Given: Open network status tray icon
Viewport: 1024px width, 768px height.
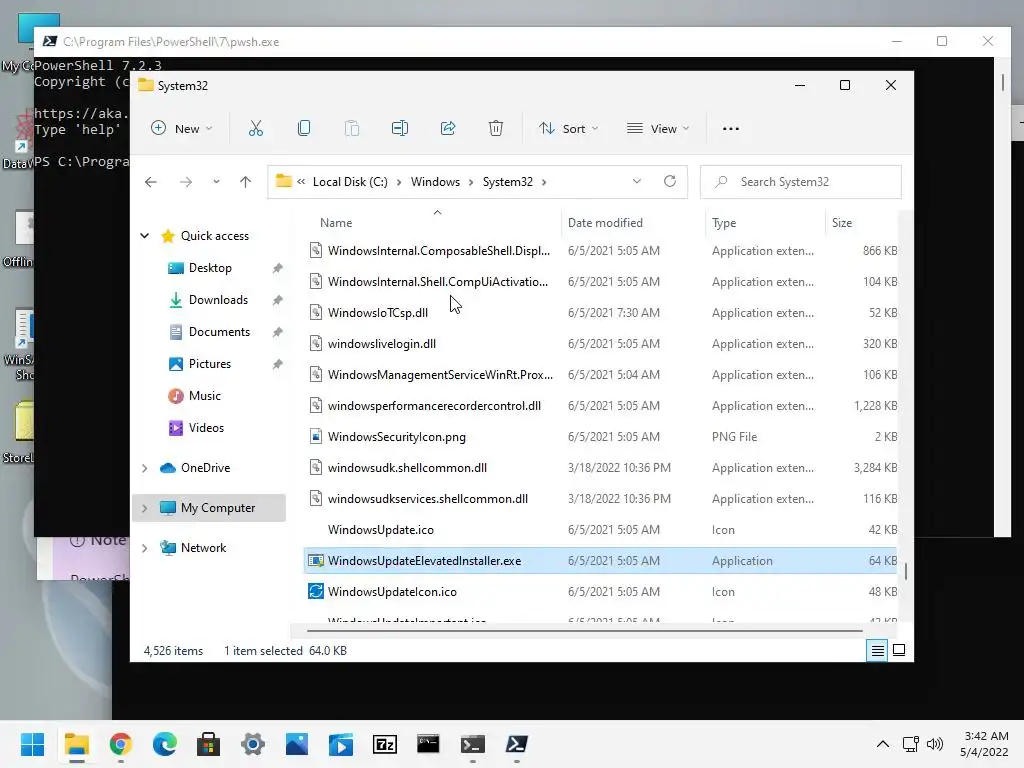Looking at the screenshot, I should point(910,744).
